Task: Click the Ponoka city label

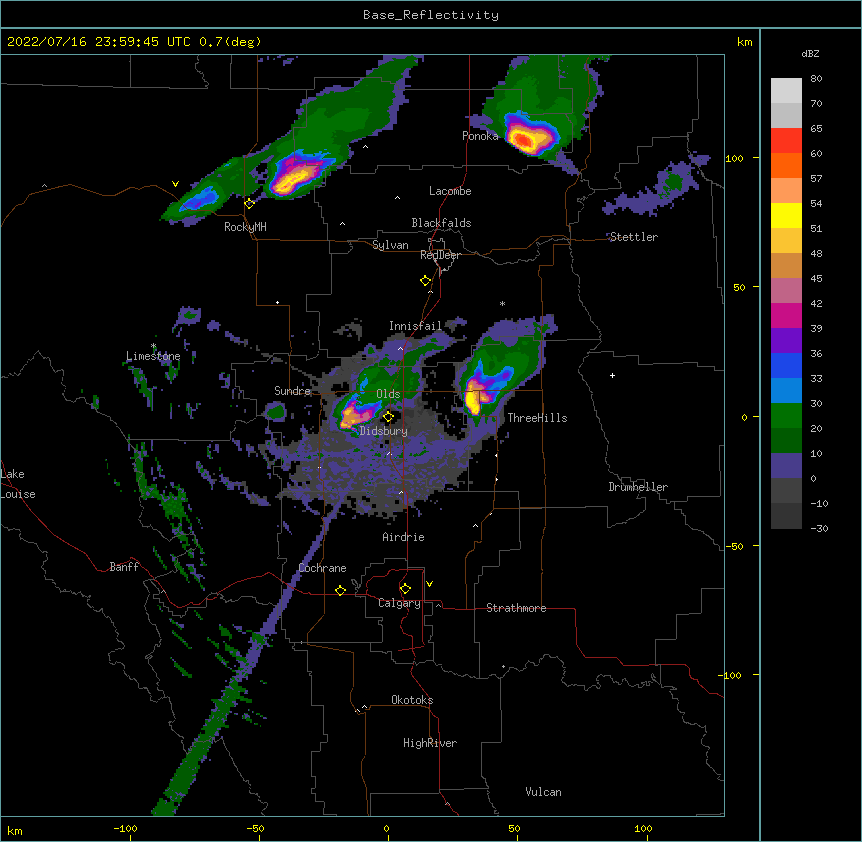Action: coord(480,136)
